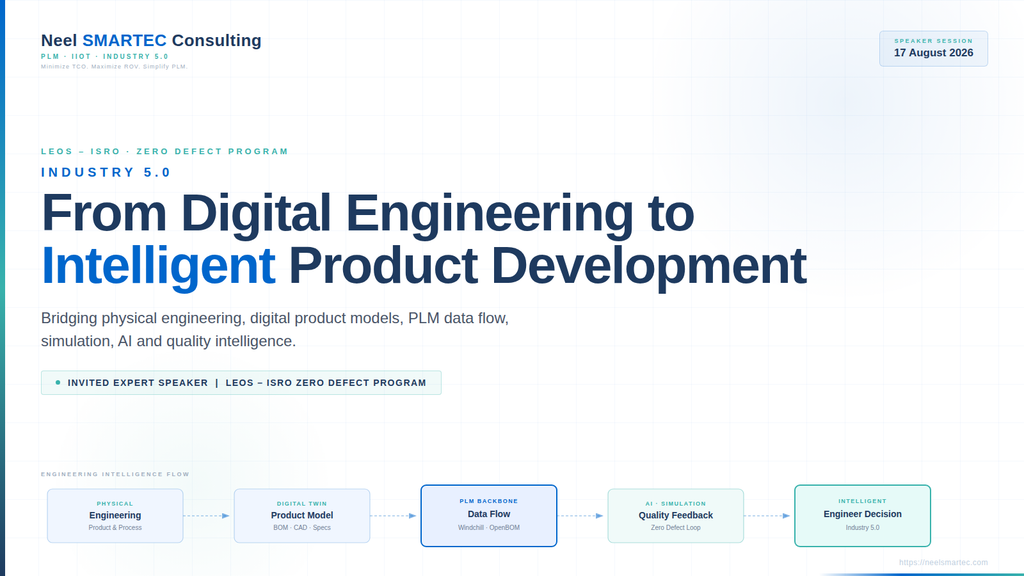Select the Invited Expert Speaker badge
Viewport: 1024px width, 576px height.
241,383
